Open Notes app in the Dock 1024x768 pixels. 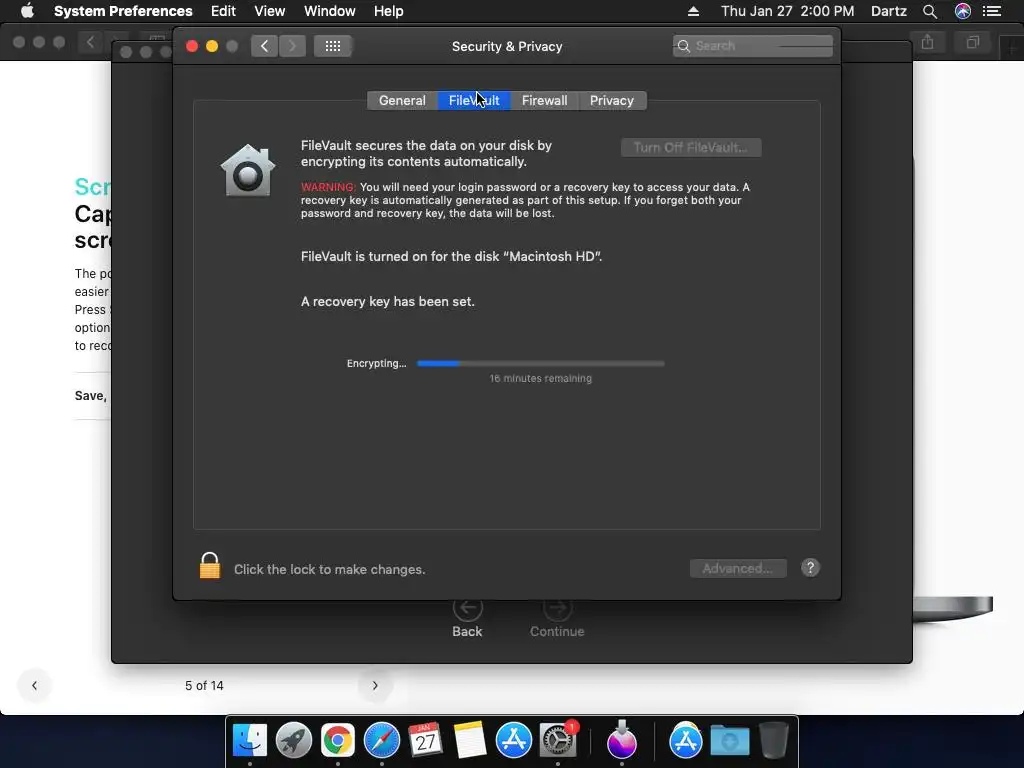(469, 741)
